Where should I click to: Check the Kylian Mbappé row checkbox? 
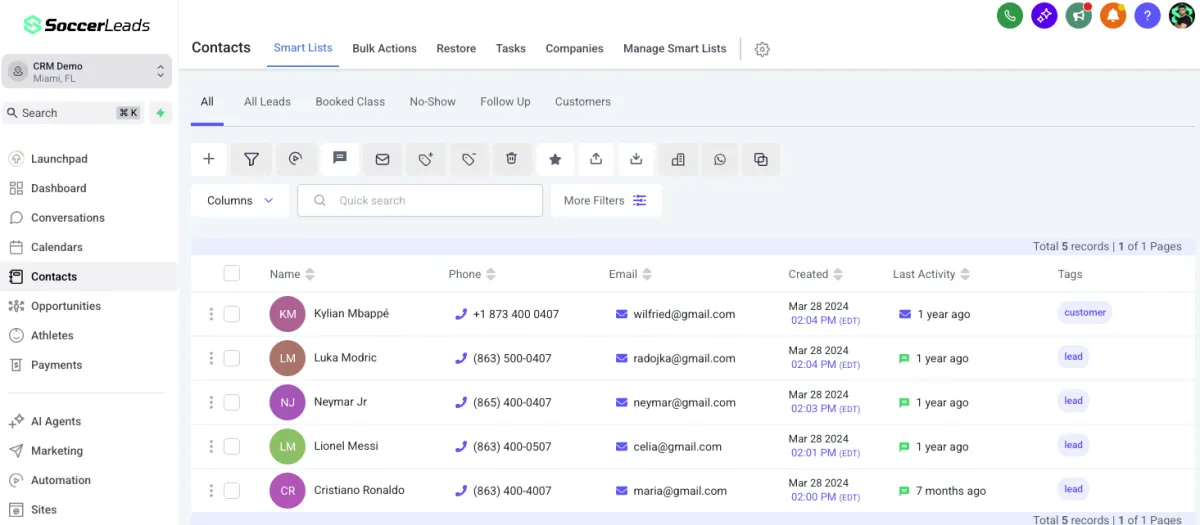(232, 314)
